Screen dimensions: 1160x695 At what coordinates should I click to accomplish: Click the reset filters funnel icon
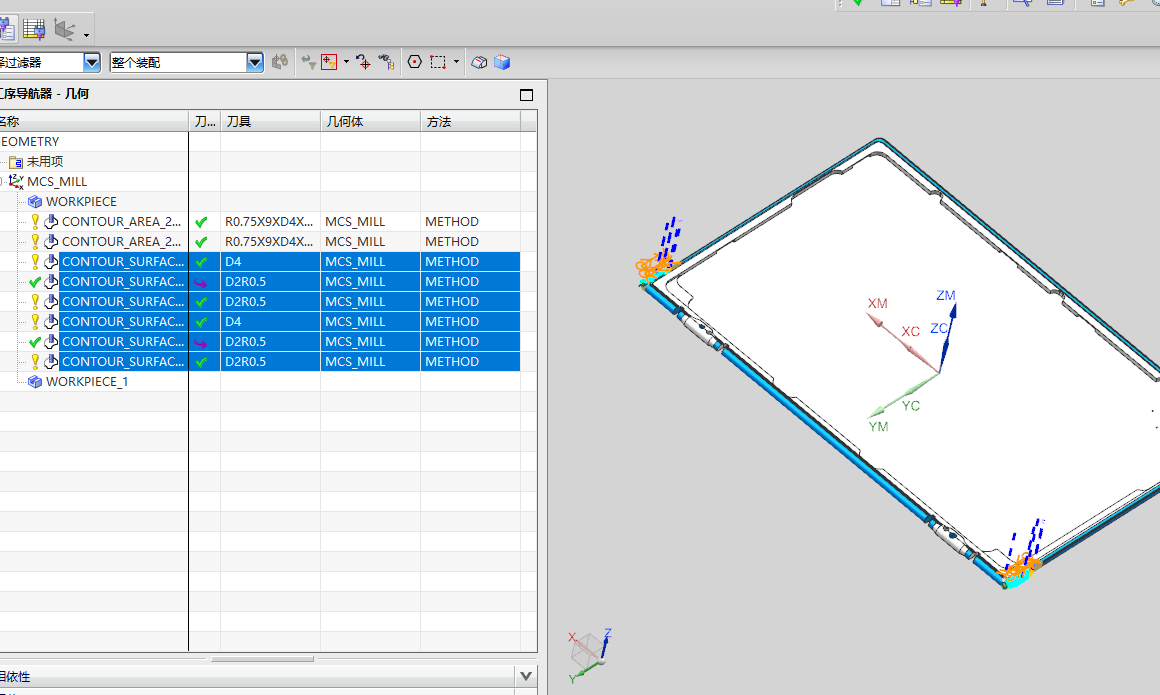click(309, 62)
